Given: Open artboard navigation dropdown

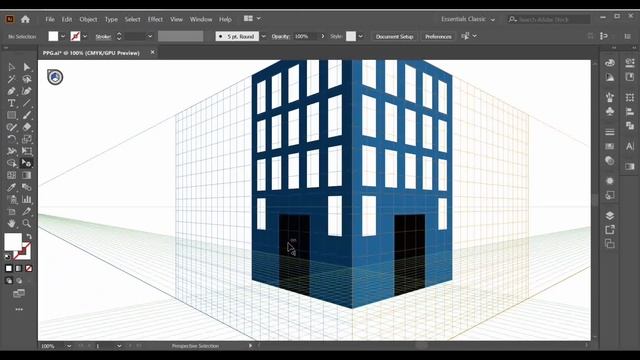Looking at the screenshot, I should pyautogui.click(x=119, y=346).
